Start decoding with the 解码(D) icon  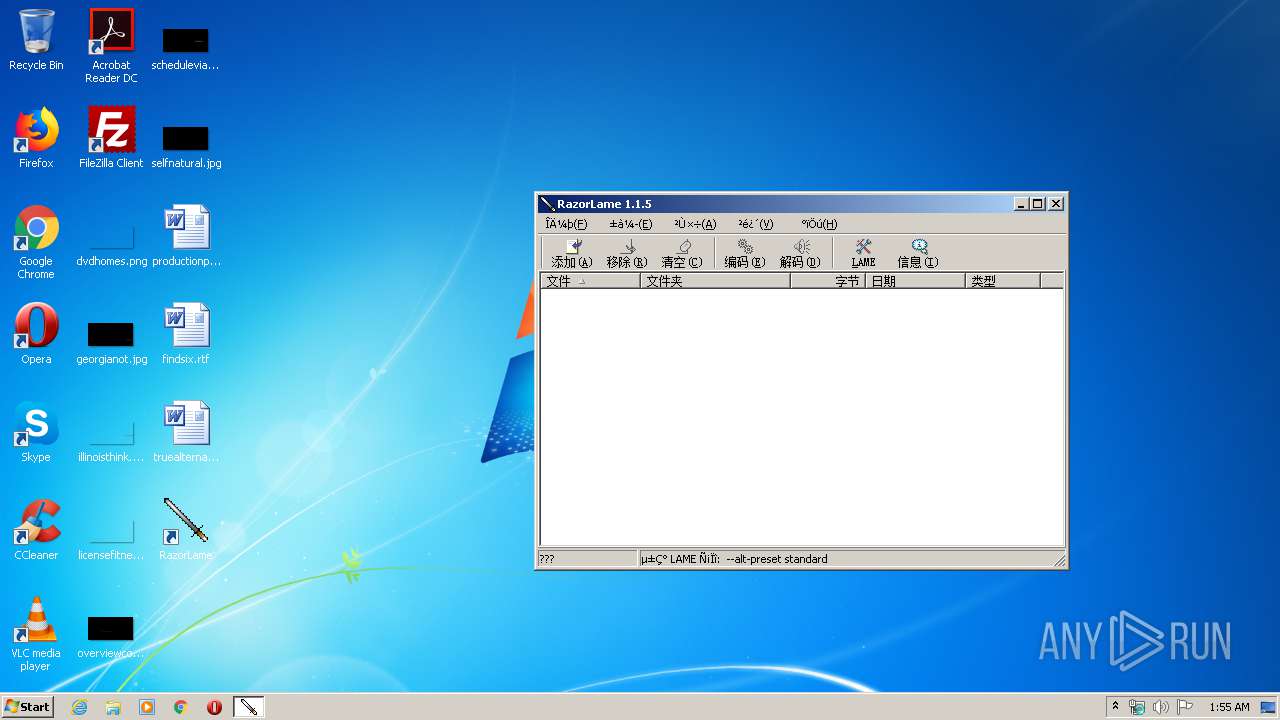point(800,253)
